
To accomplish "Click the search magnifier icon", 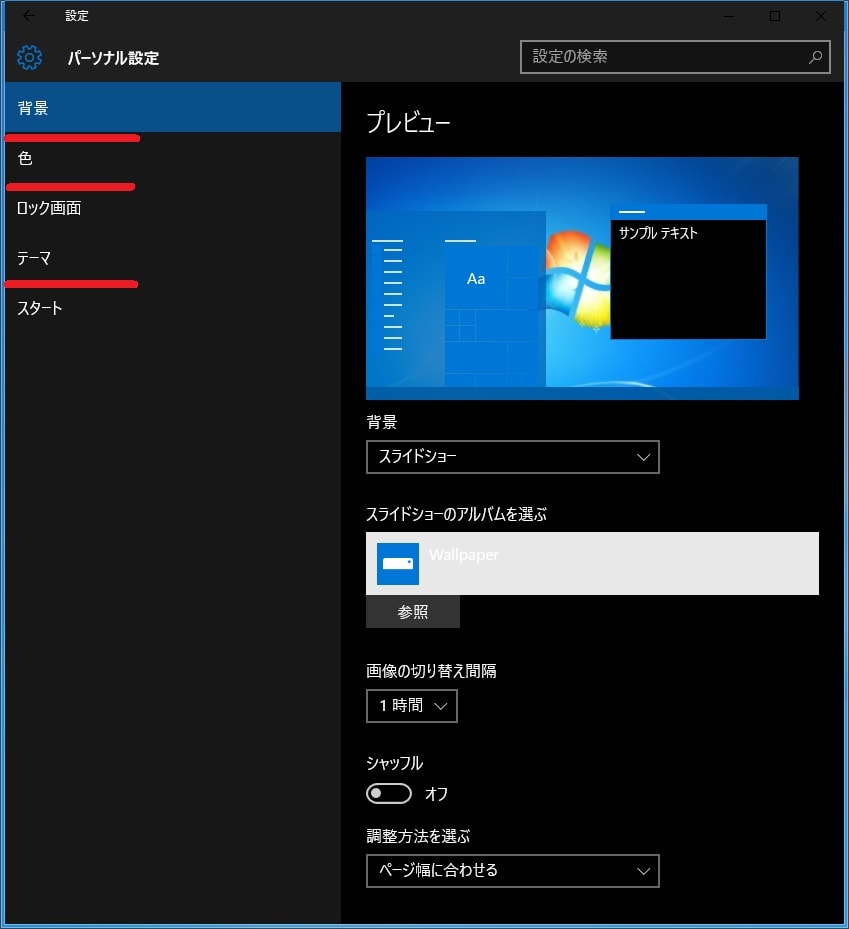I will 815,57.
